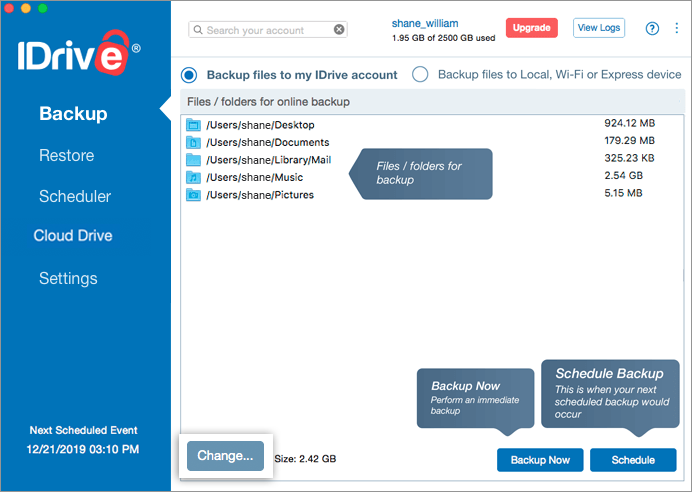692x492 pixels.
Task: Go to the Scheduler section
Action: click(x=75, y=196)
